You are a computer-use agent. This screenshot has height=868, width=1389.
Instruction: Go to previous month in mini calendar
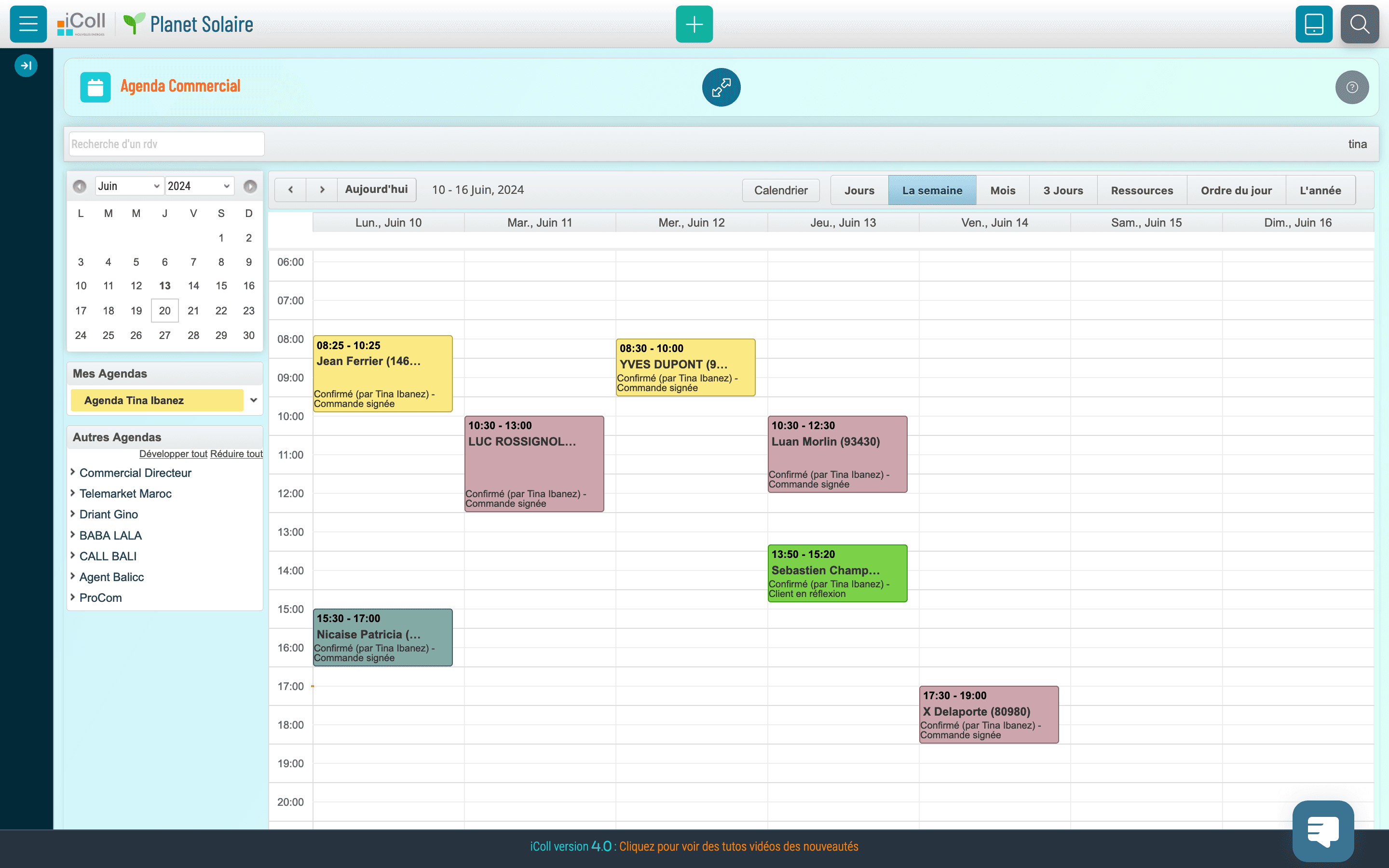click(x=79, y=186)
